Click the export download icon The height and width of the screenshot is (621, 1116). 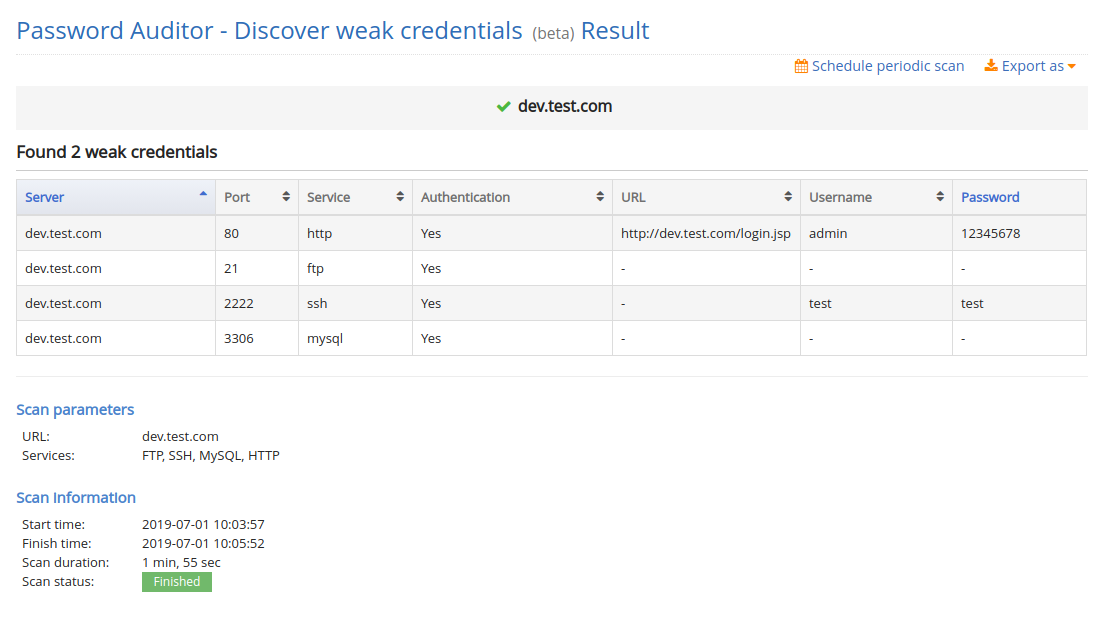click(991, 65)
